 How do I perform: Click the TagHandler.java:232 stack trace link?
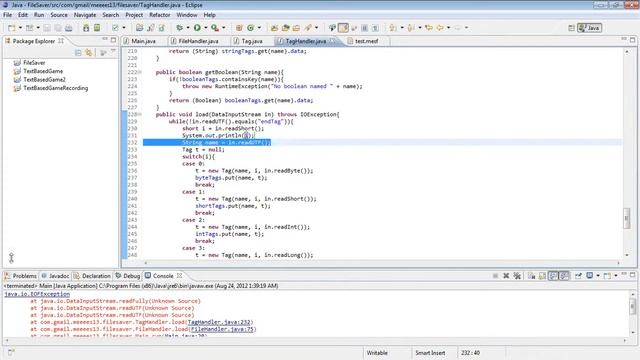point(220,322)
